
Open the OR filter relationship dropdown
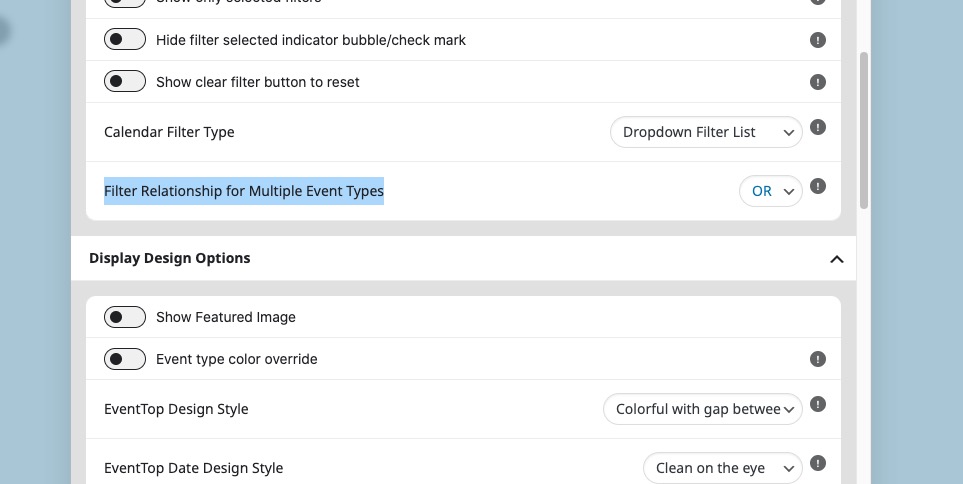tap(771, 191)
